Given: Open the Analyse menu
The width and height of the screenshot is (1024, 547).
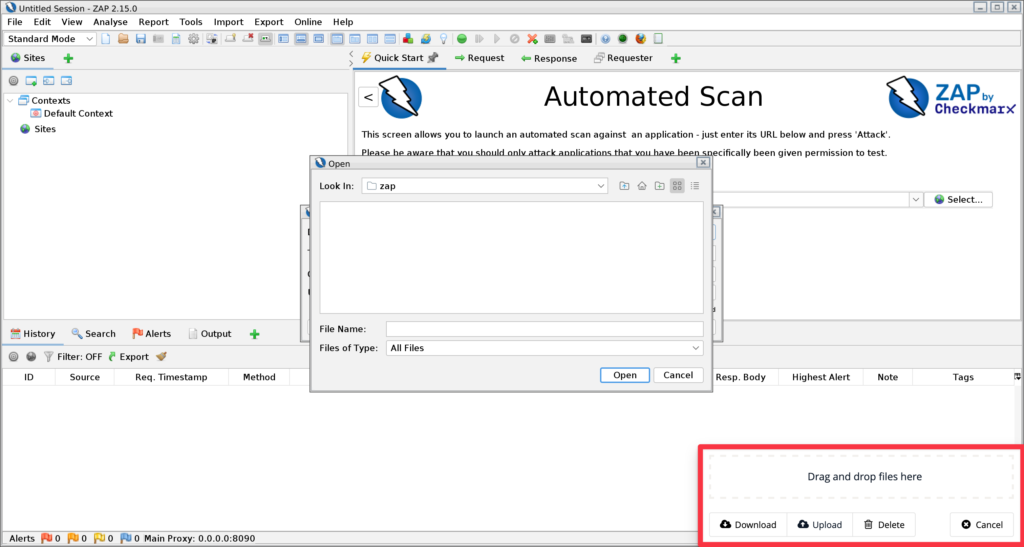Looking at the screenshot, I should [110, 22].
